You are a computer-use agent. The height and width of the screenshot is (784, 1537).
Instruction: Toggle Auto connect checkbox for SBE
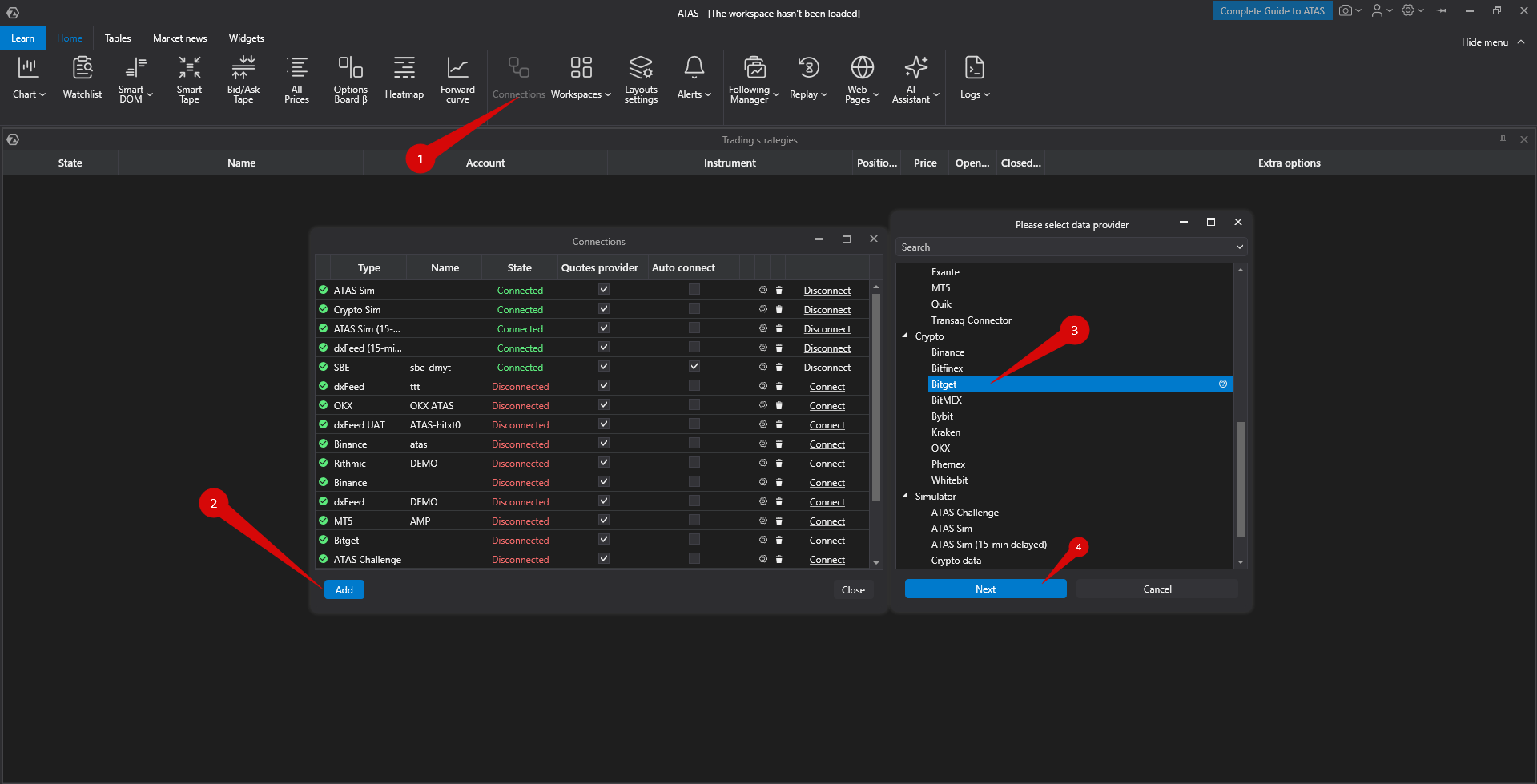click(694, 367)
